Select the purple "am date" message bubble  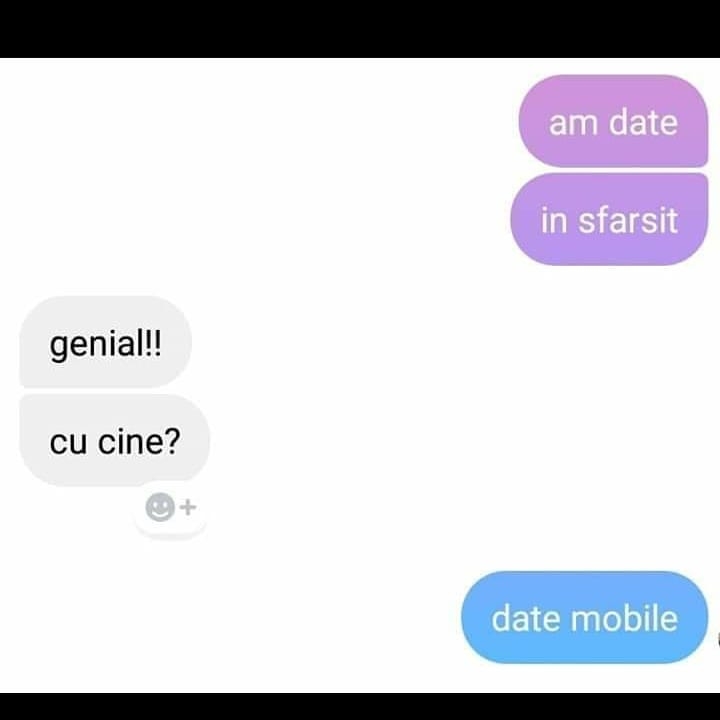(x=613, y=121)
